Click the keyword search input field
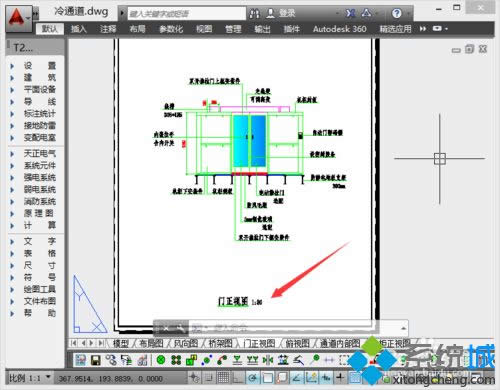 (x=187, y=14)
